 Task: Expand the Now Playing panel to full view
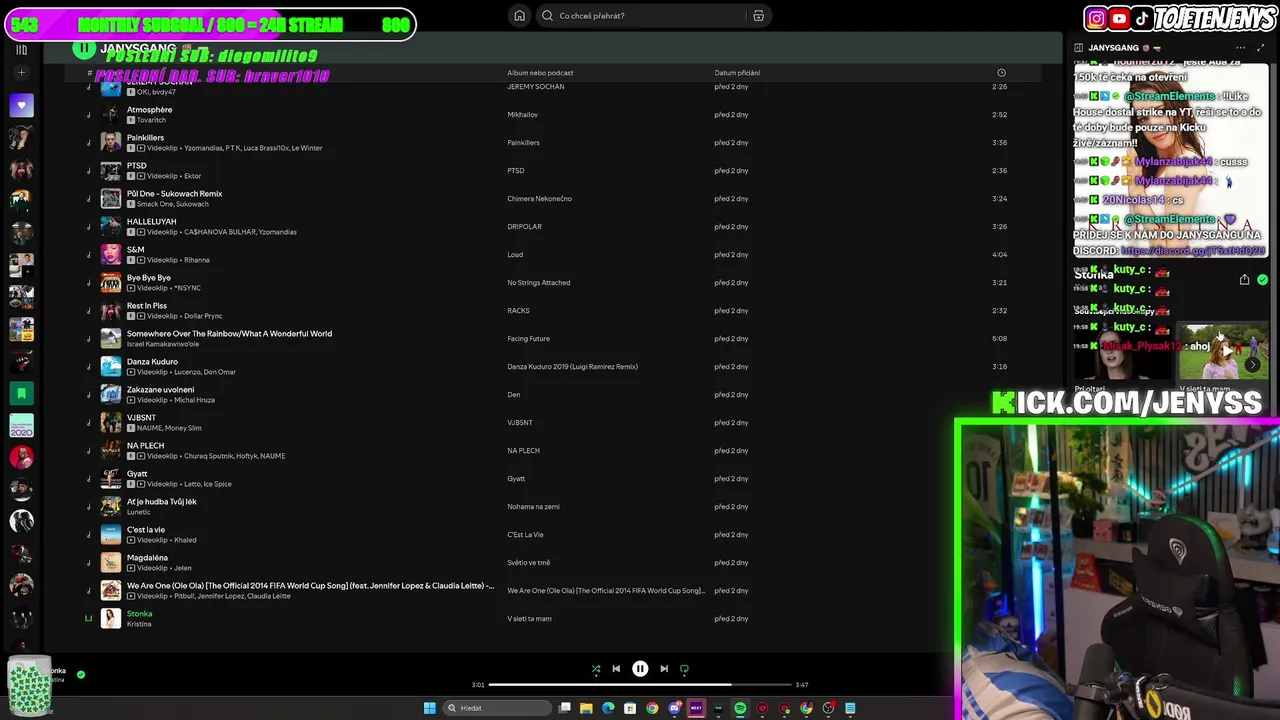click(1262, 48)
